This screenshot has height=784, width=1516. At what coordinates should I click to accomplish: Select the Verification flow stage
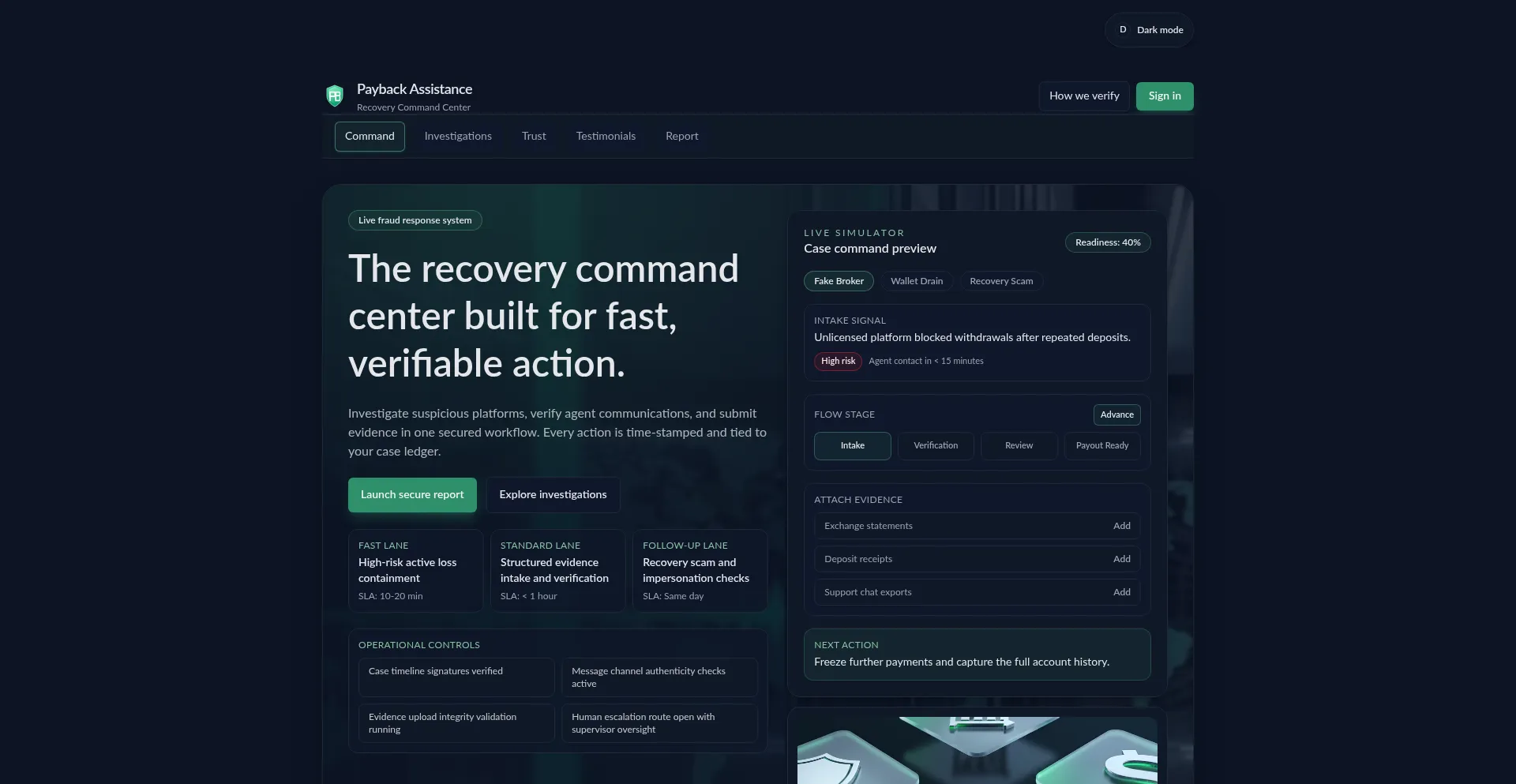936,446
